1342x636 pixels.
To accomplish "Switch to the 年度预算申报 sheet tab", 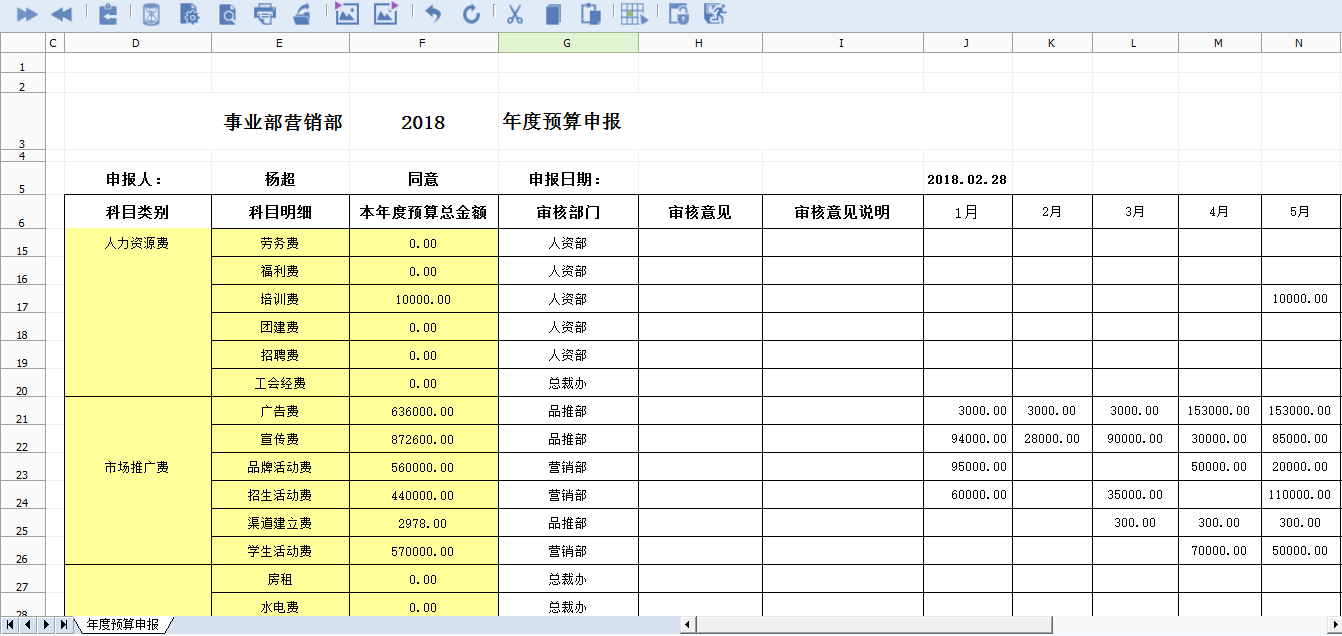I will (x=122, y=625).
